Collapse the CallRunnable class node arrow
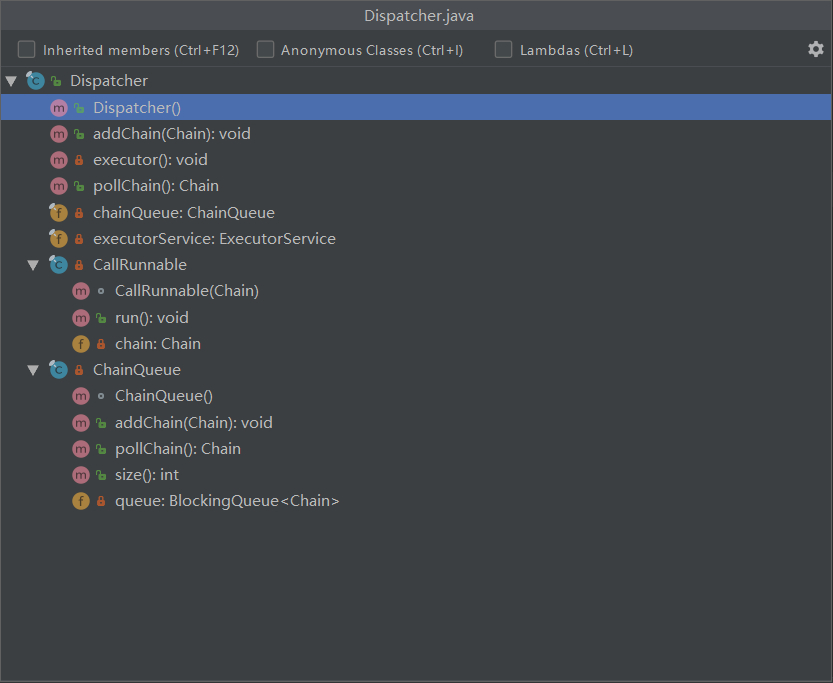 coord(33,265)
